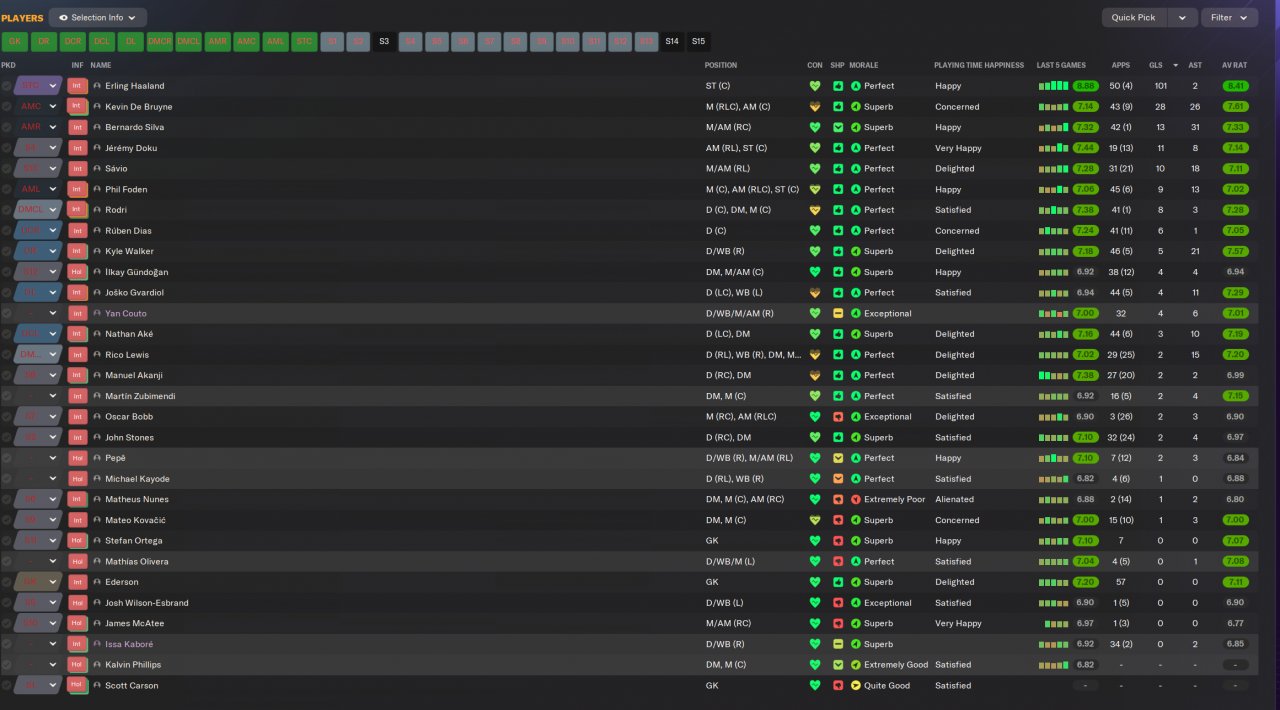Click Erling Haaland's last 5 games form bars
The width and height of the screenshot is (1280, 710).
[x=1053, y=86]
